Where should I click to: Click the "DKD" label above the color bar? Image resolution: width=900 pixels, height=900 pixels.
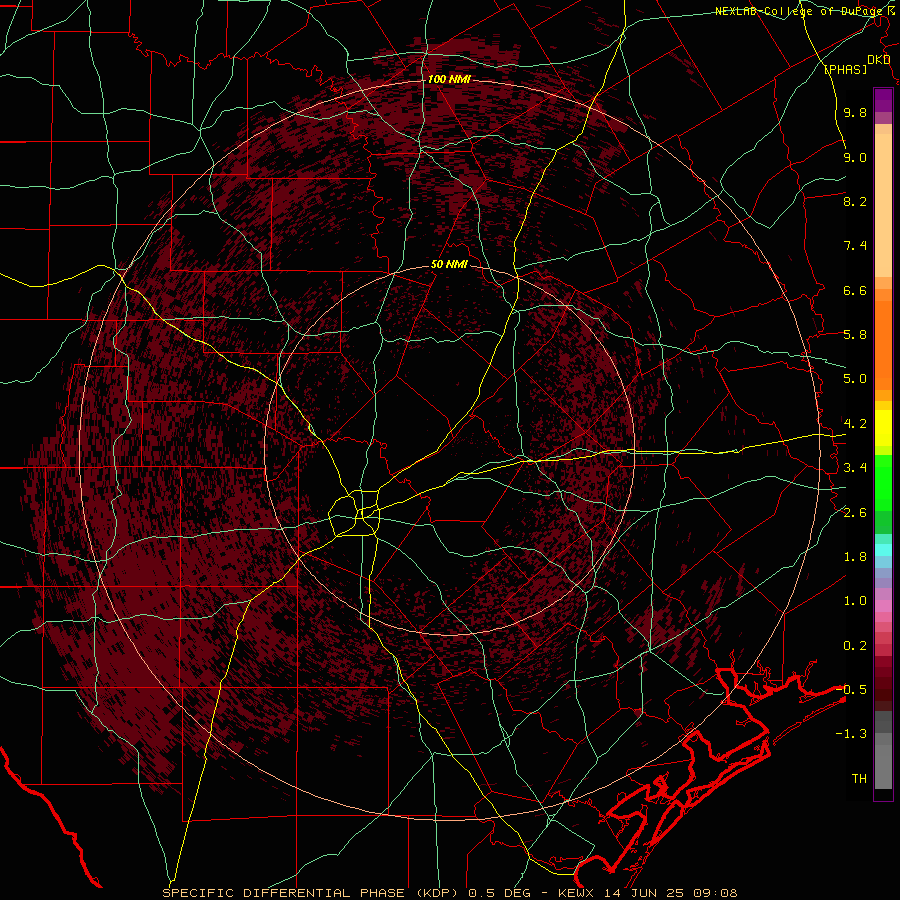878,60
